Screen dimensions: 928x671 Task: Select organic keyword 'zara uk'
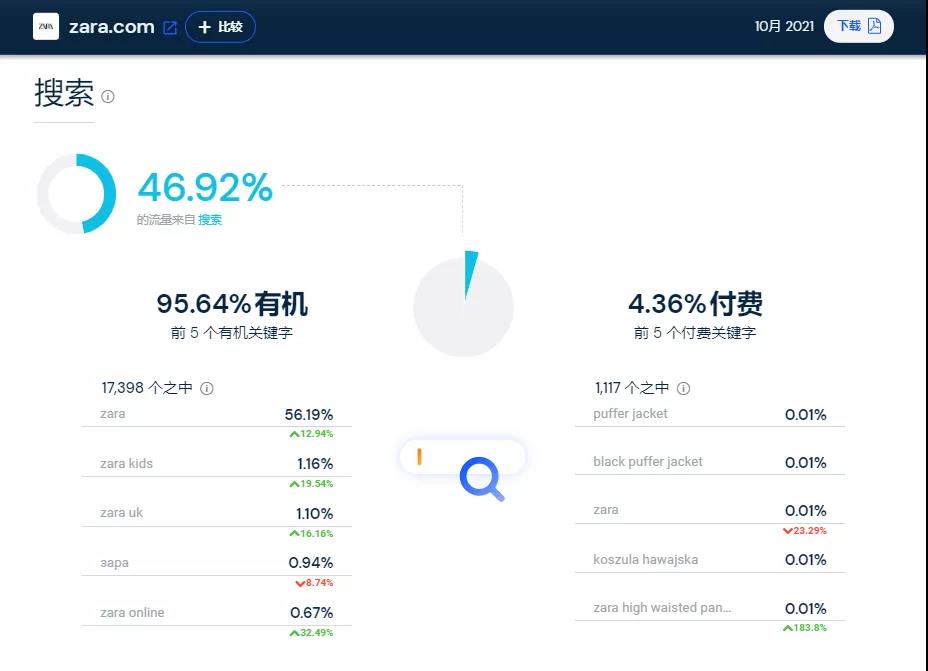click(122, 513)
